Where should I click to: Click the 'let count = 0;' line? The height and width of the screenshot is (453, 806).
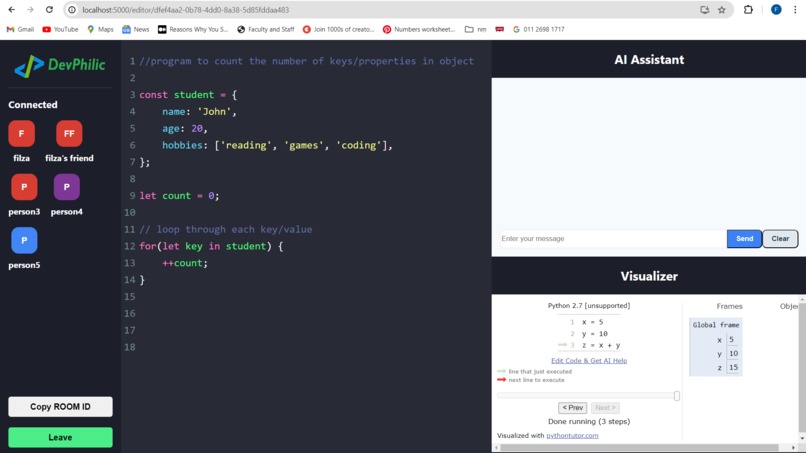[x=179, y=196]
